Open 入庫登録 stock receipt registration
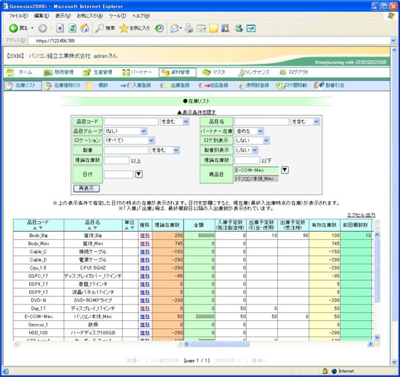 pos(135,85)
